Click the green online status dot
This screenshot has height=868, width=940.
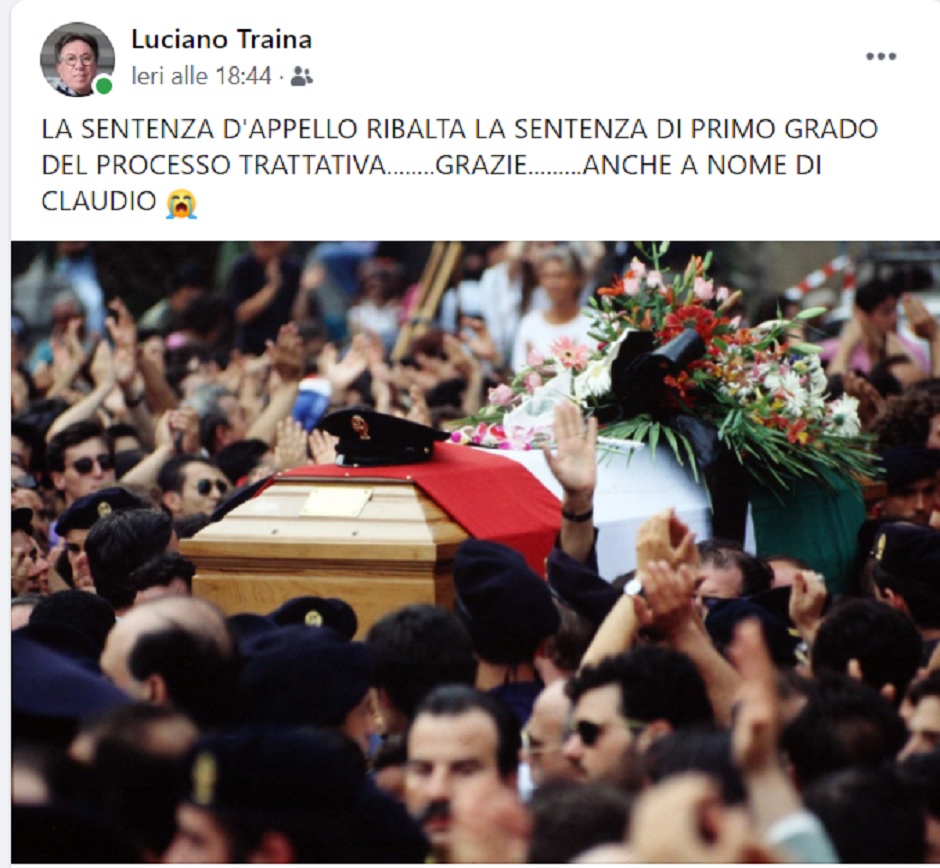click(104, 86)
